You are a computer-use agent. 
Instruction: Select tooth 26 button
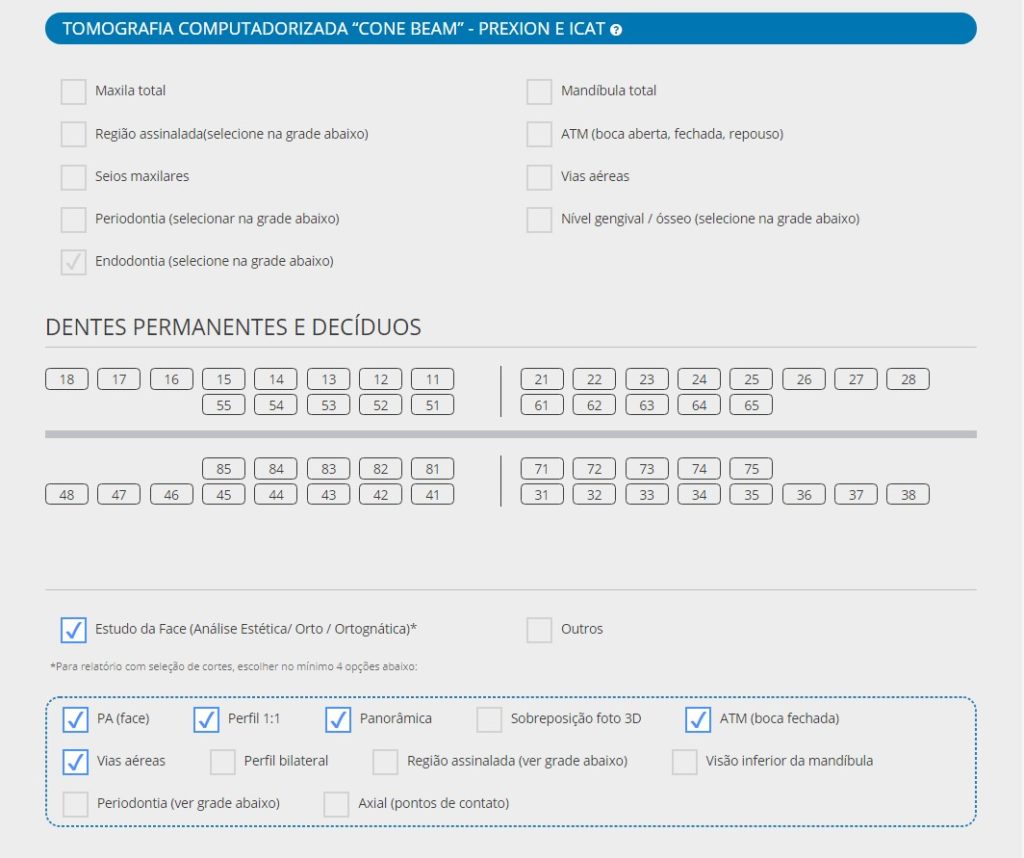(804, 379)
